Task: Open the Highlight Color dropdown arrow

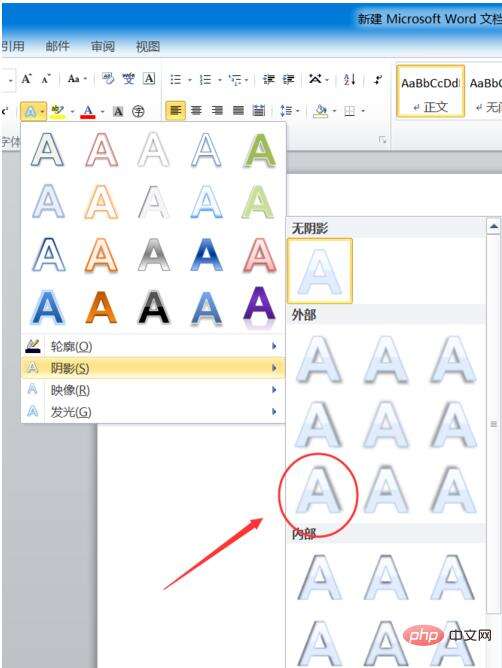Action: [x=72, y=112]
